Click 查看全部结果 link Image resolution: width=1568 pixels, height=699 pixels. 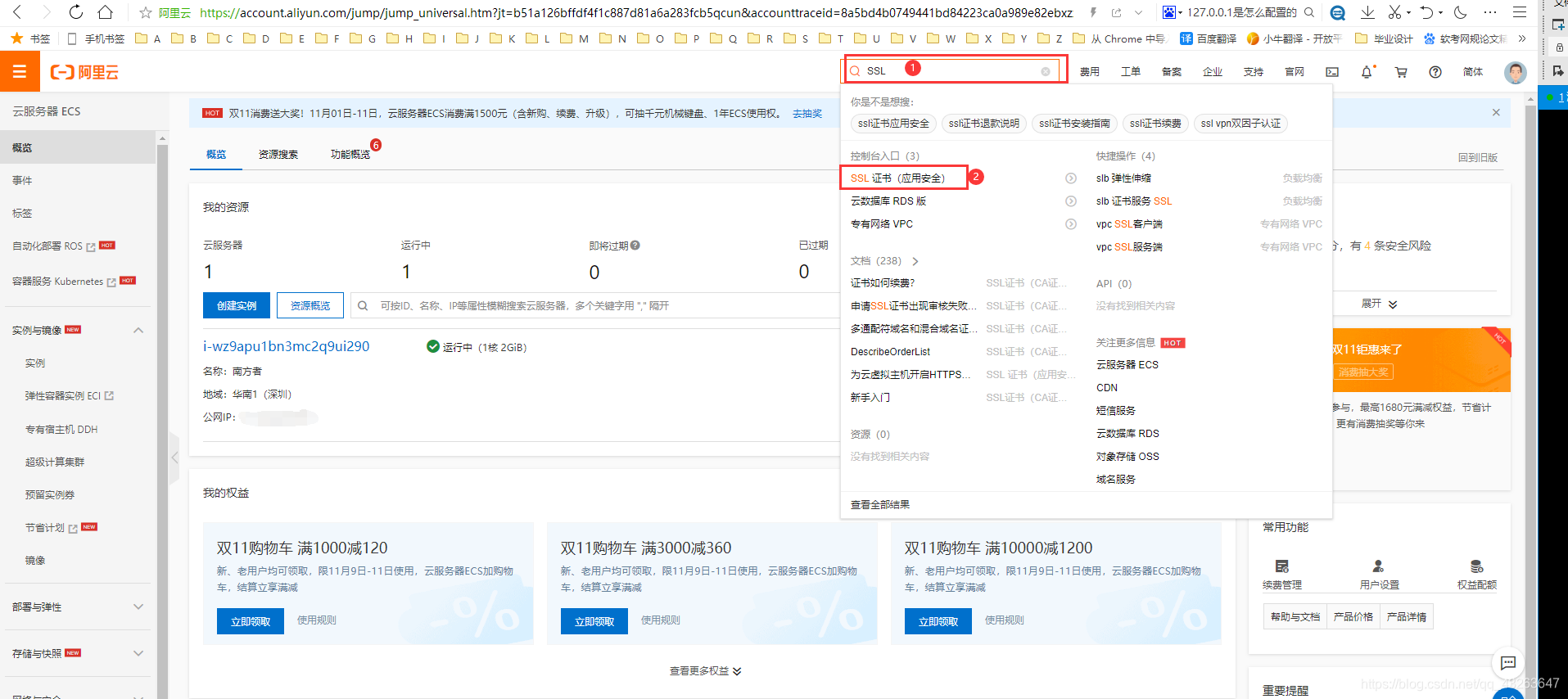click(880, 505)
